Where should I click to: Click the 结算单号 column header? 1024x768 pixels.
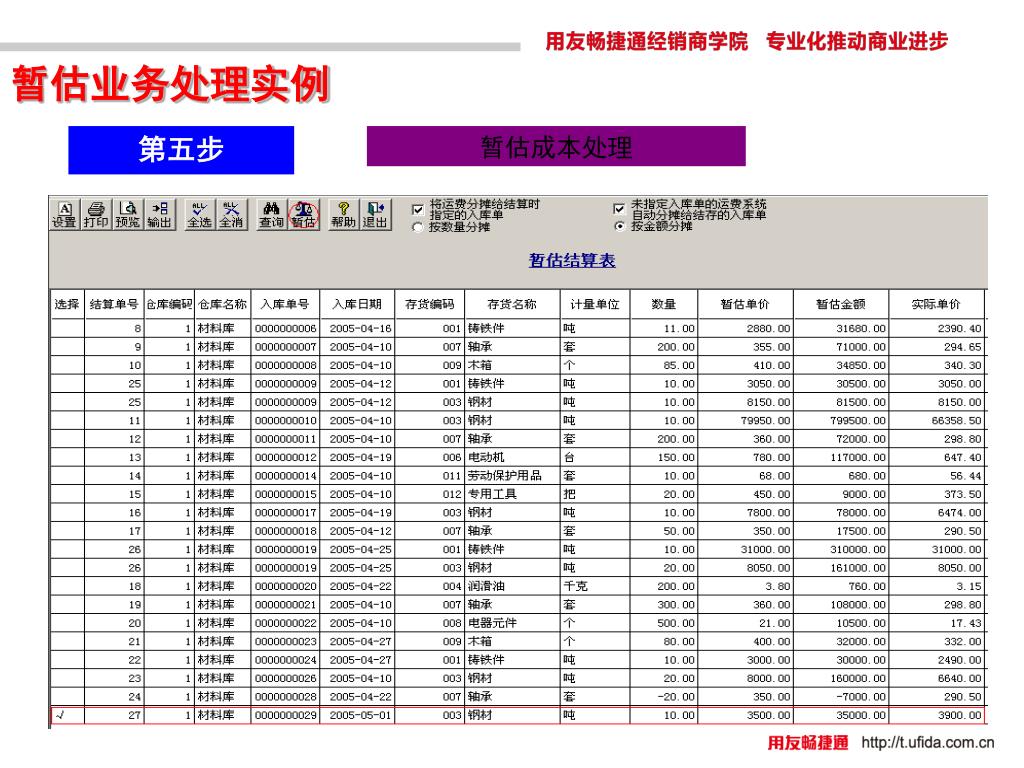tap(114, 304)
